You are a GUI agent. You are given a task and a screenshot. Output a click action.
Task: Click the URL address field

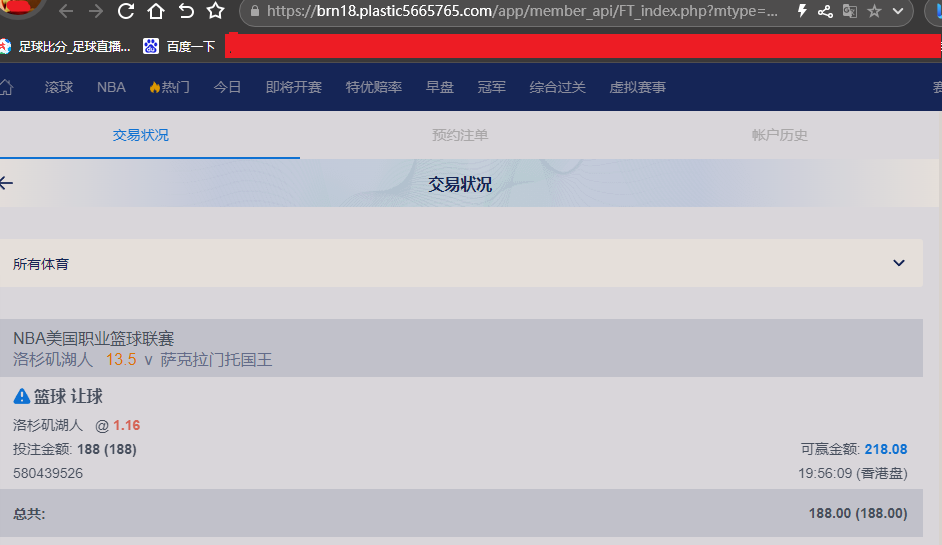click(x=521, y=11)
